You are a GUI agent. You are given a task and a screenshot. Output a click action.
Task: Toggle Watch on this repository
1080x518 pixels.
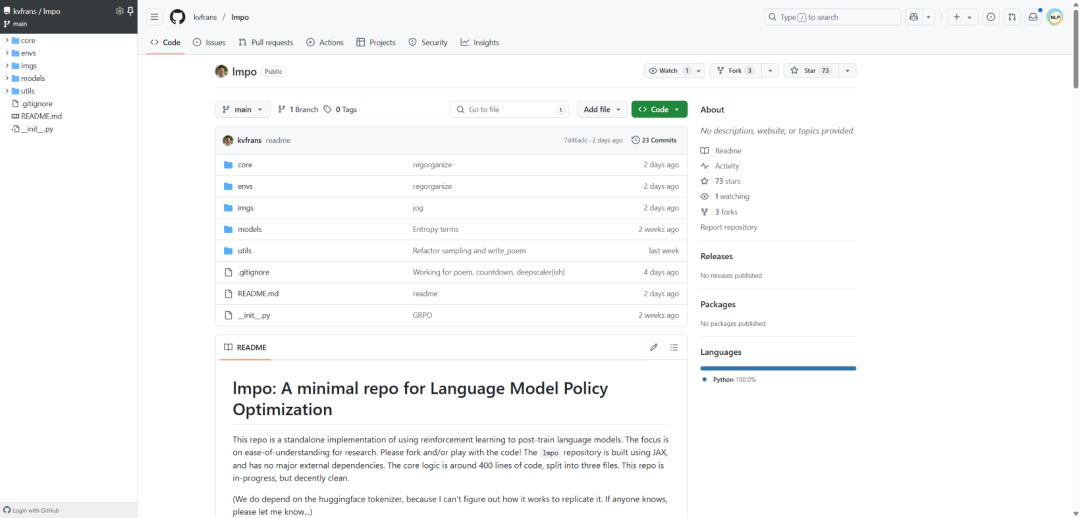point(667,70)
